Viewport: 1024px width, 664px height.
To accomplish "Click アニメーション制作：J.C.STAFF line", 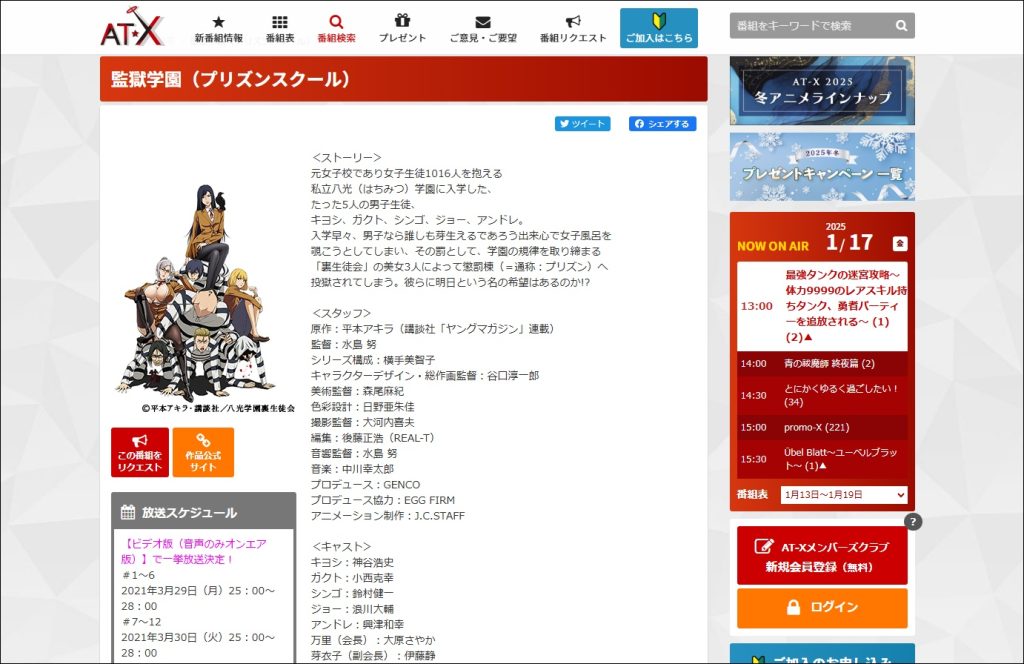I will click(388, 516).
